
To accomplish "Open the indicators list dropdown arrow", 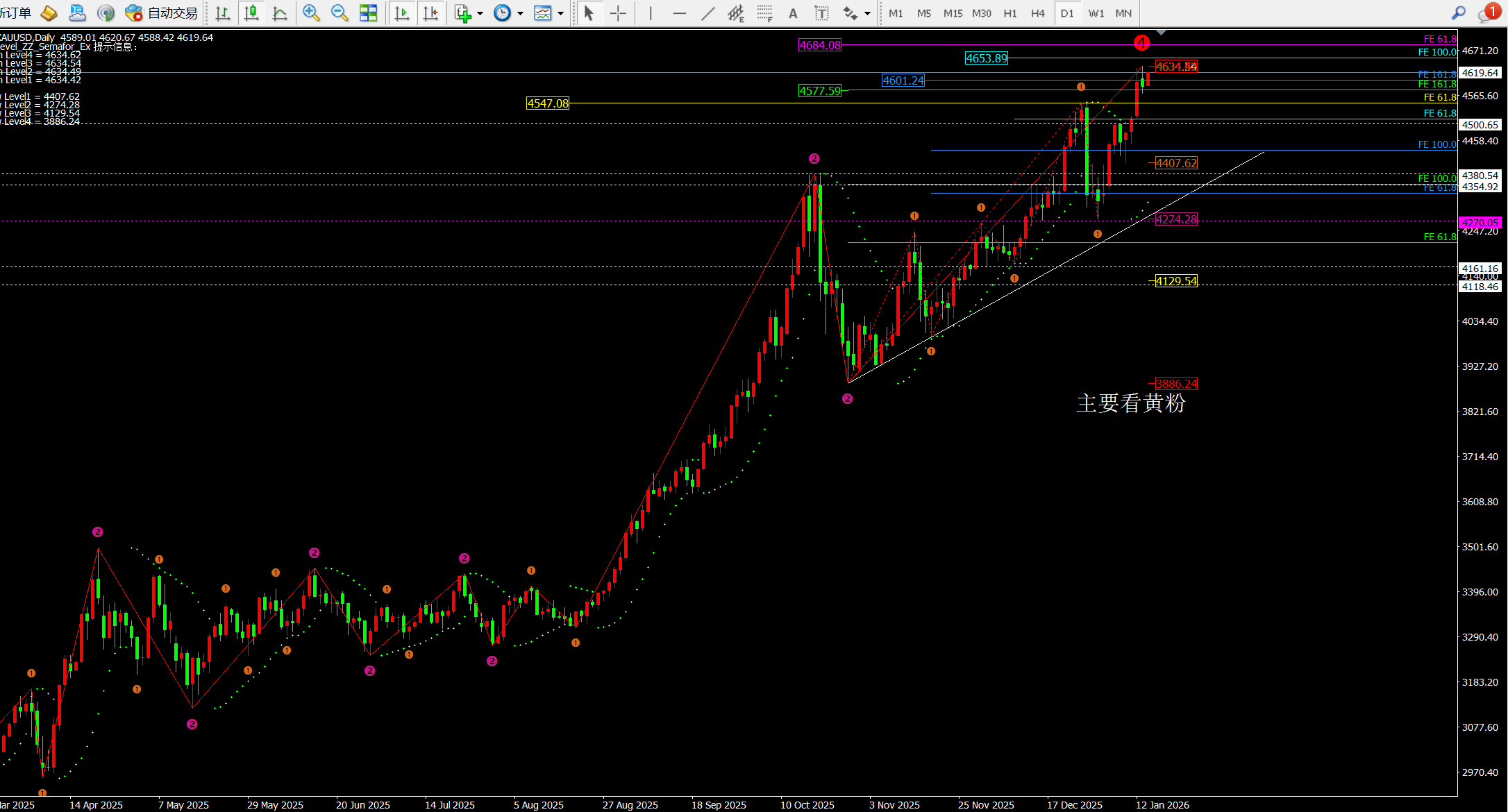I will pos(480,13).
